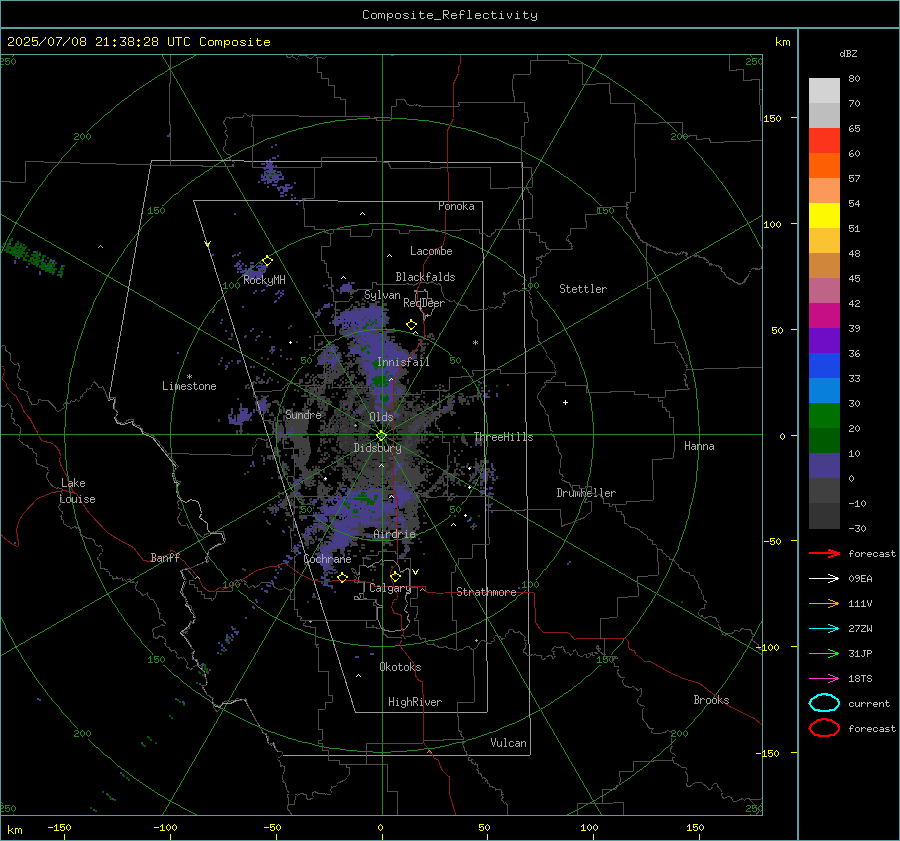Screen dimensions: 900x841
Task: Click the yellow diamond marker below RedDeer
Action: 411,325
